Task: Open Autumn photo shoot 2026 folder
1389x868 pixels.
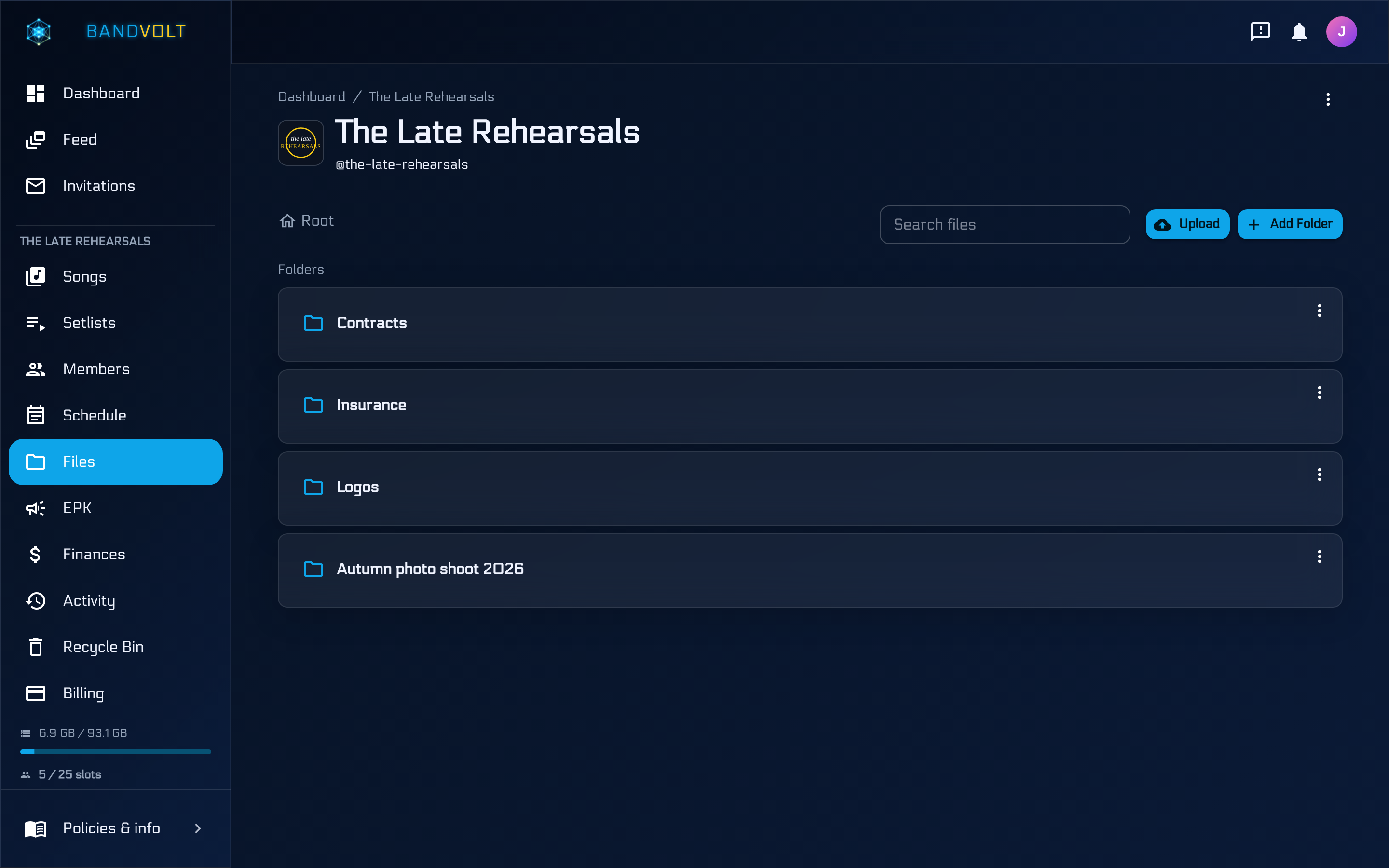Action: click(809, 570)
